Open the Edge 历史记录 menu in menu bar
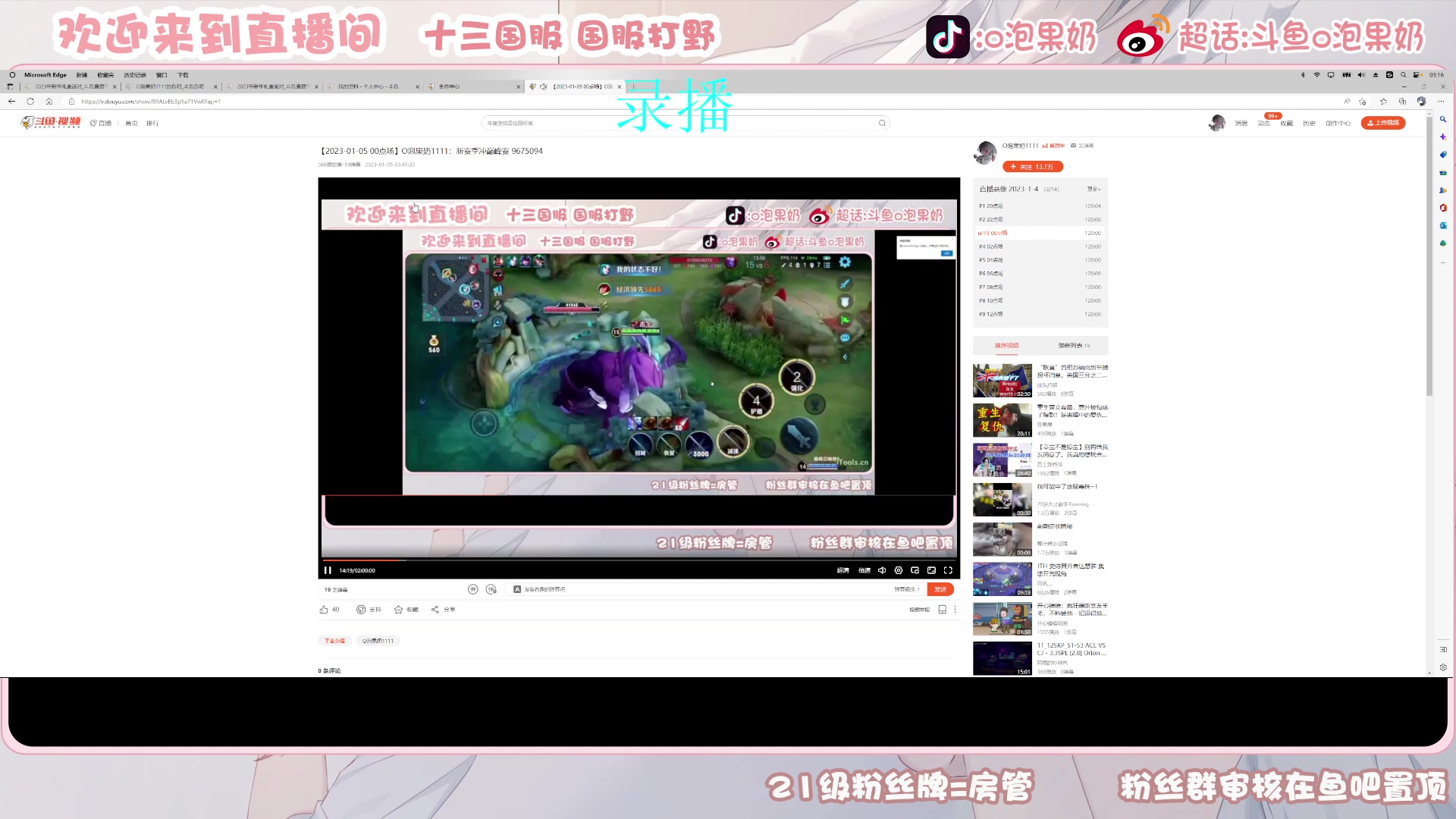The image size is (1456, 819). (x=135, y=75)
